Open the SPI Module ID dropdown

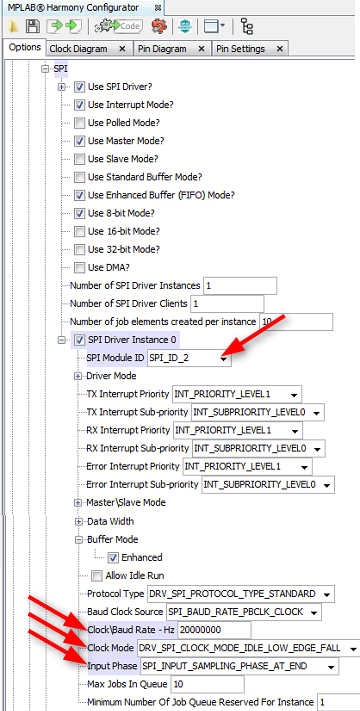coord(189,358)
